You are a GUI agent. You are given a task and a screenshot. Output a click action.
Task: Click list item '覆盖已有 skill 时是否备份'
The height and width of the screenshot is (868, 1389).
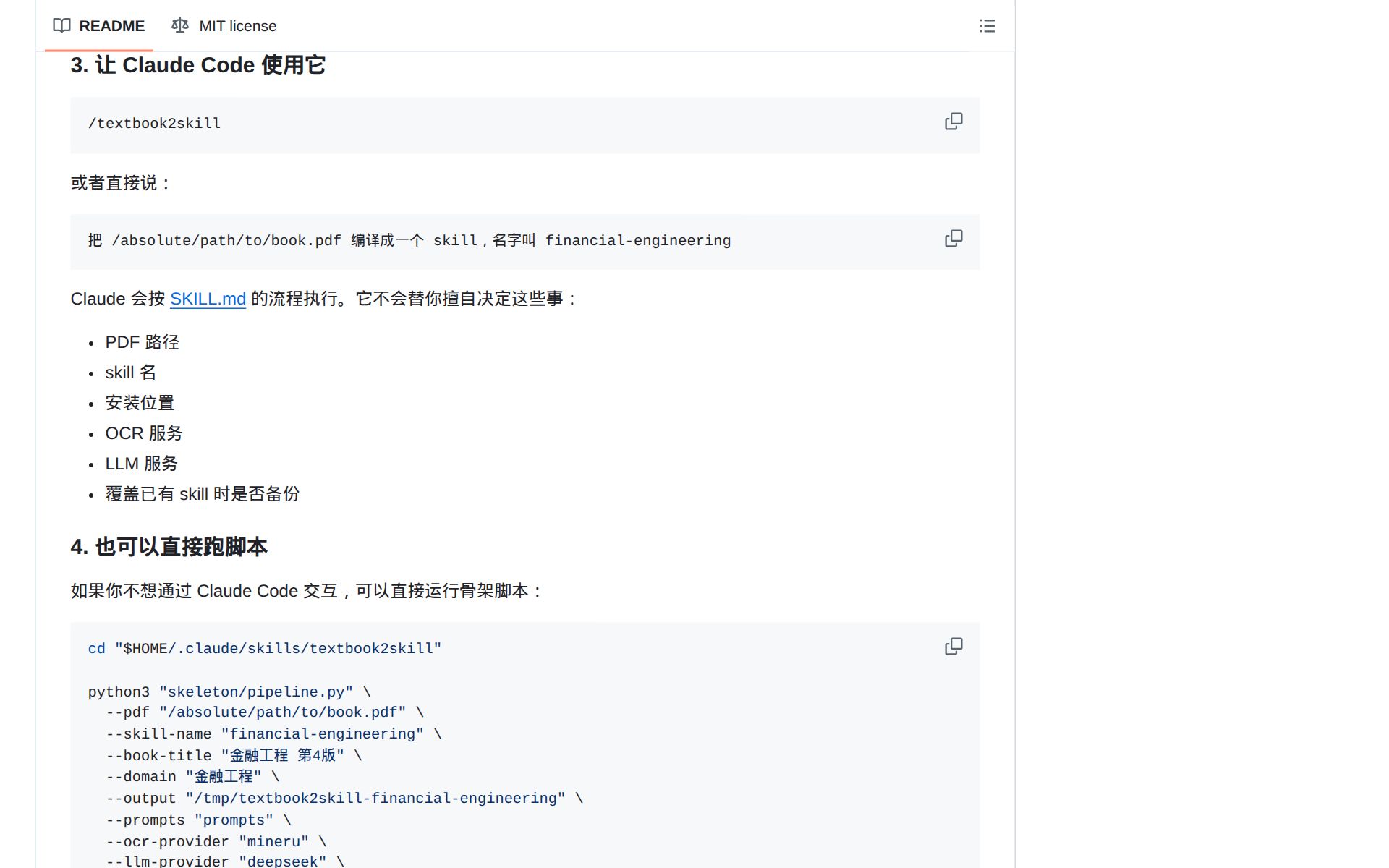pyautogui.click(x=203, y=494)
